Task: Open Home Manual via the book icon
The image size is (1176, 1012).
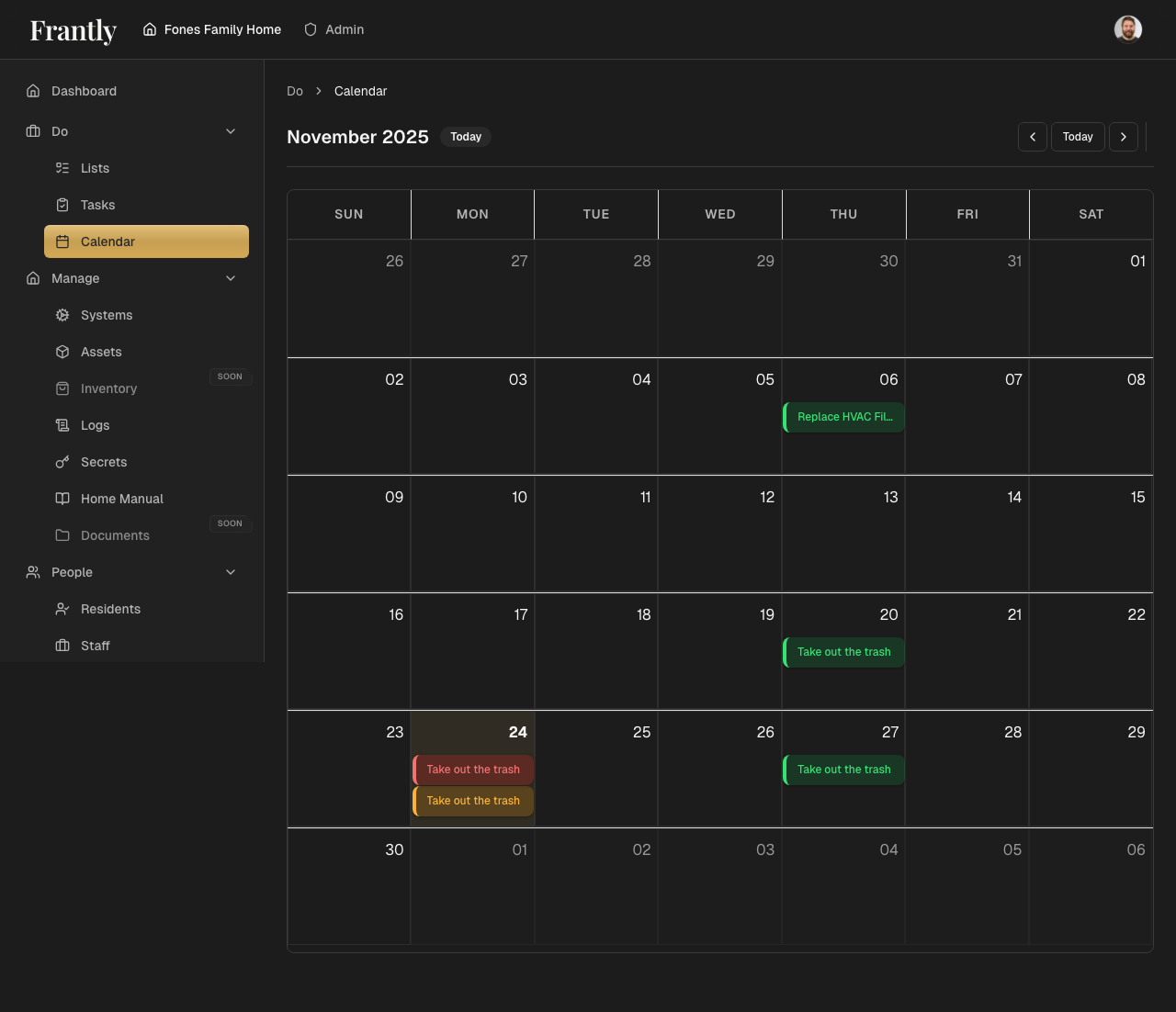Action: [62, 499]
